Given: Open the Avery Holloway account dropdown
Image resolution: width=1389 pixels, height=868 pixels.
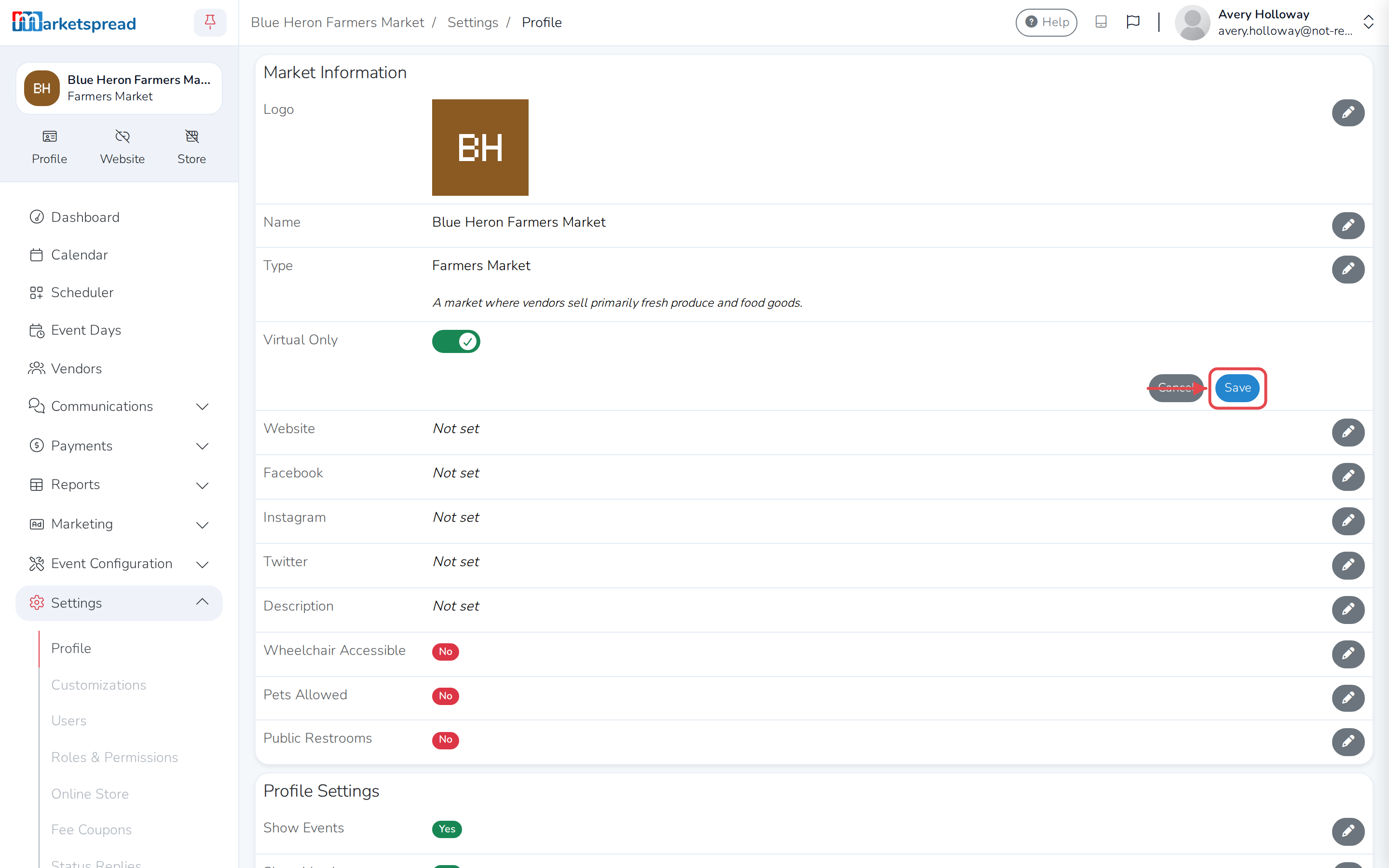Looking at the screenshot, I should pyautogui.click(x=1274, y=22).
